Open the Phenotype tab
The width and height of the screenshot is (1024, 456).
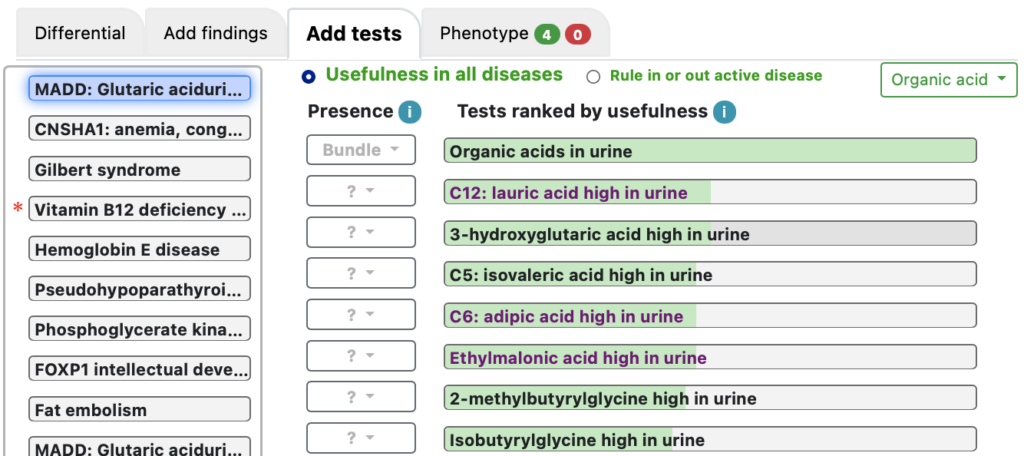coord(515,33)
